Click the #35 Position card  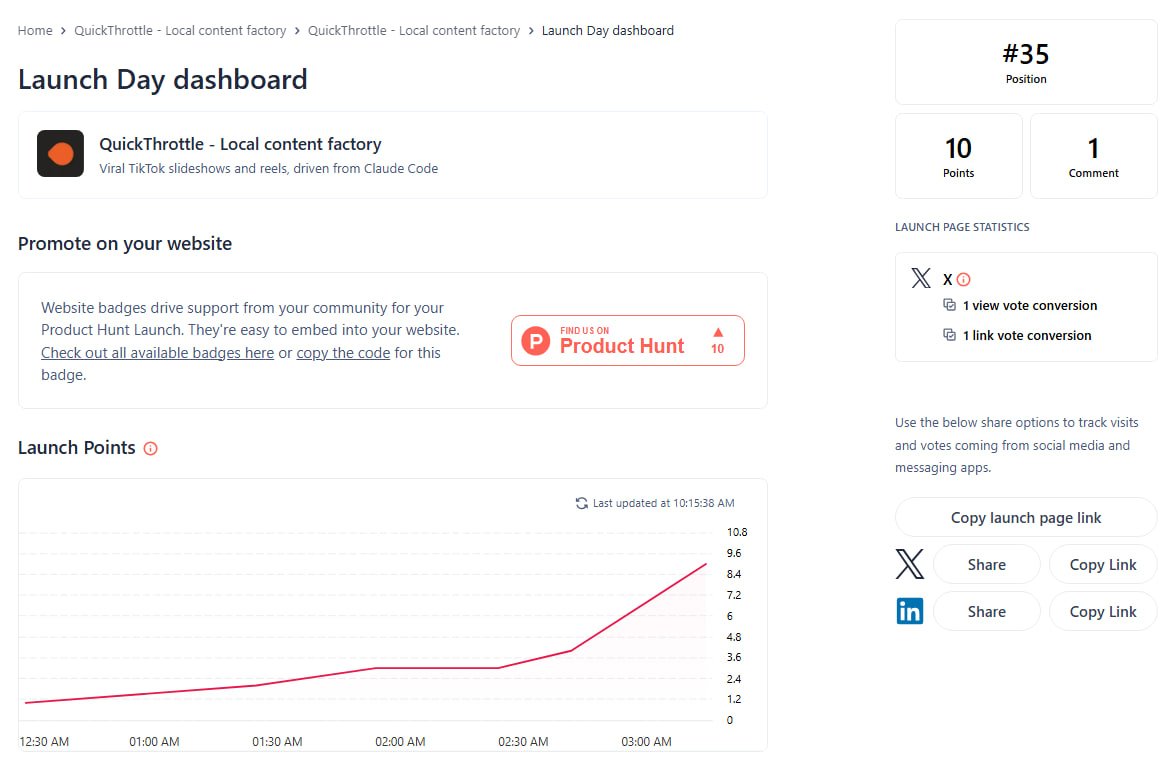(x=1026, y=62)
